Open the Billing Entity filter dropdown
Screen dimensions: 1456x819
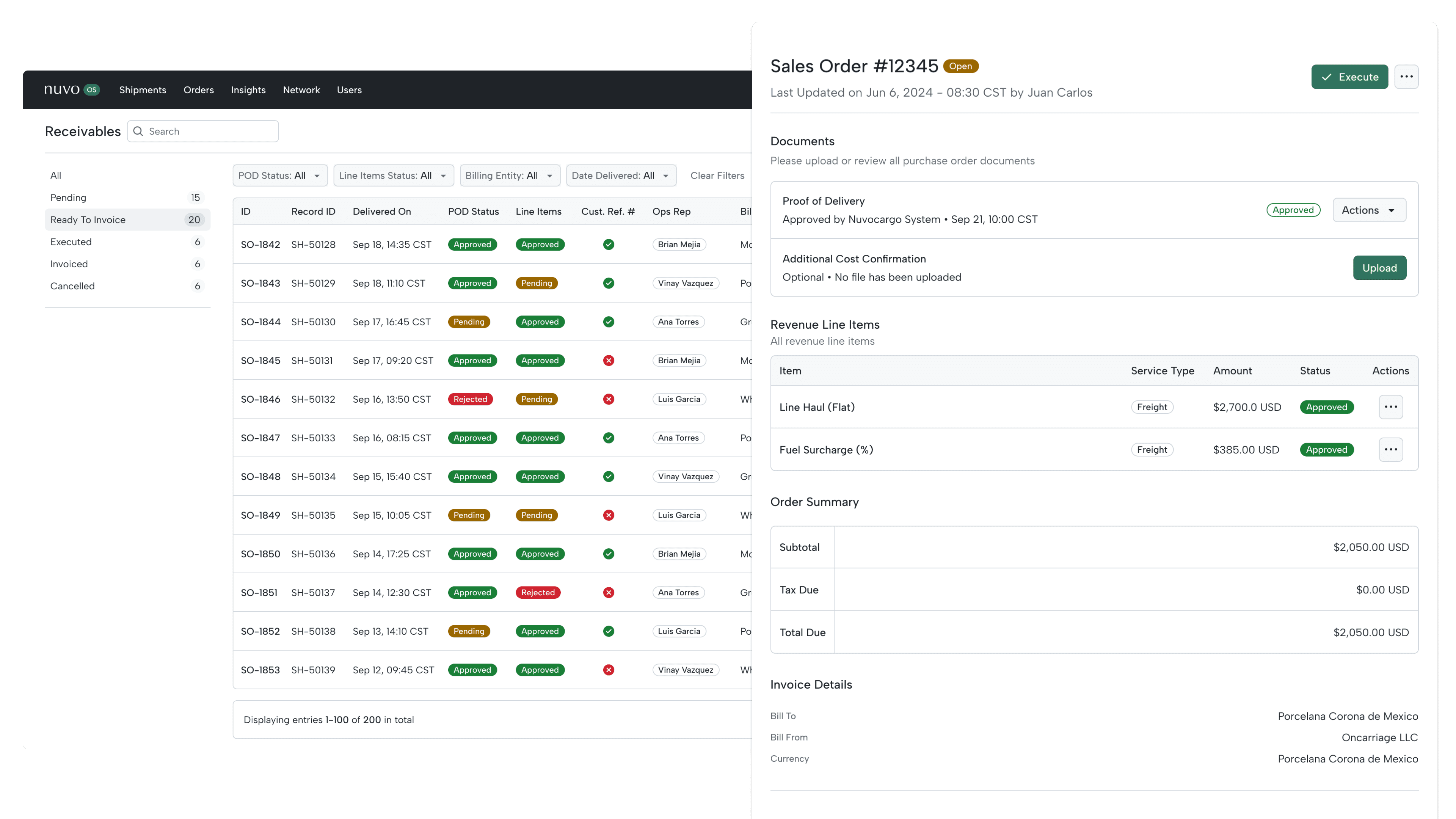[510, 175]
